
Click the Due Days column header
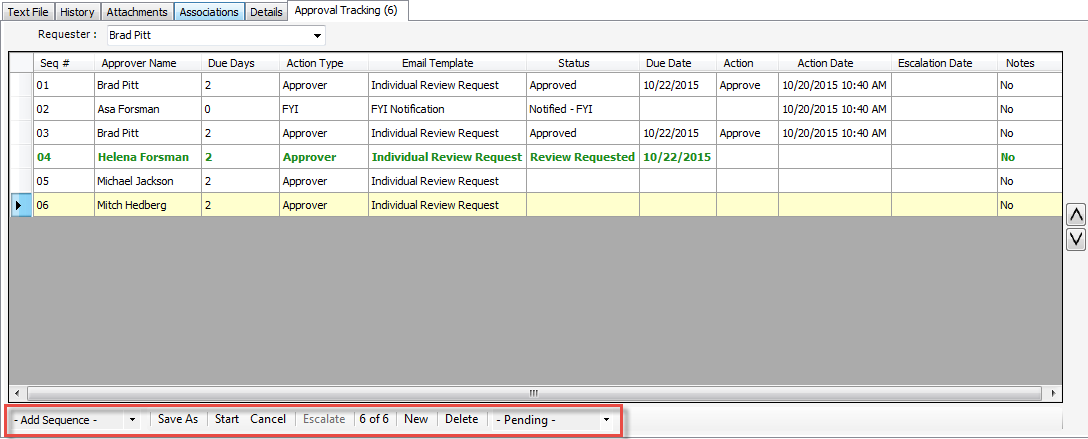point(240,63)
